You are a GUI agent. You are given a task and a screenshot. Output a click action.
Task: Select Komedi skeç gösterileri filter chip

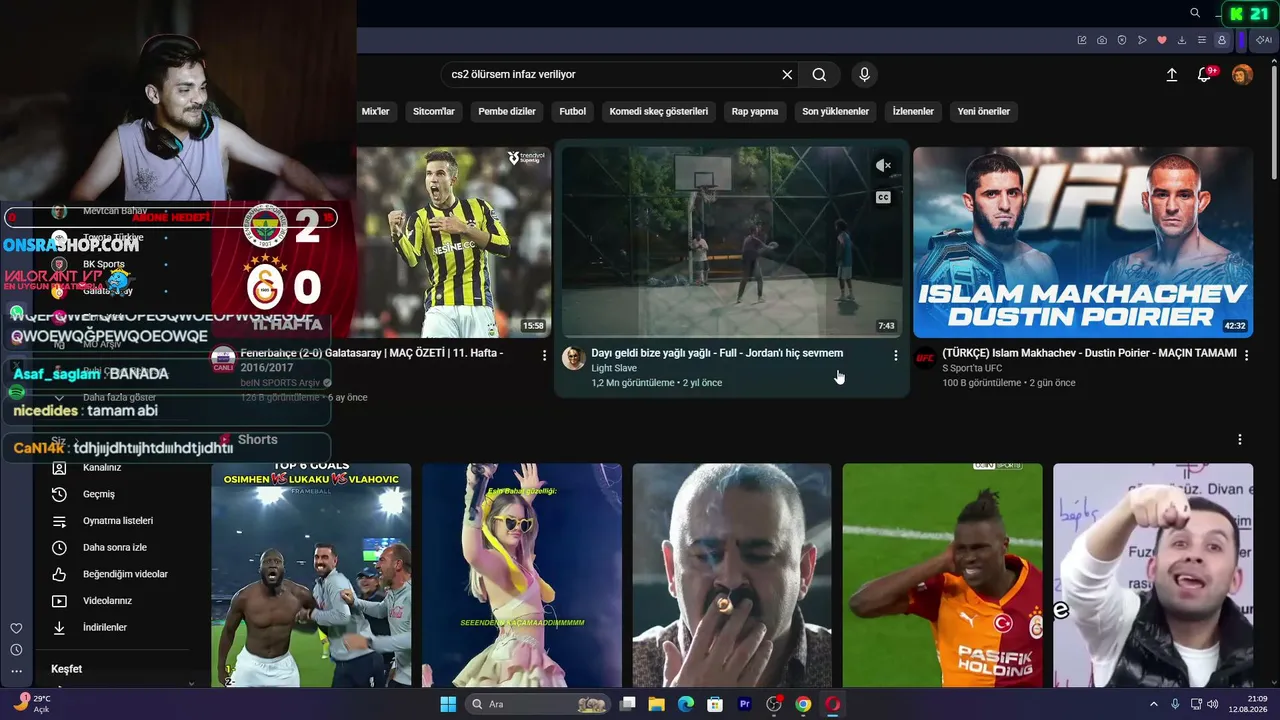point(659,111)
